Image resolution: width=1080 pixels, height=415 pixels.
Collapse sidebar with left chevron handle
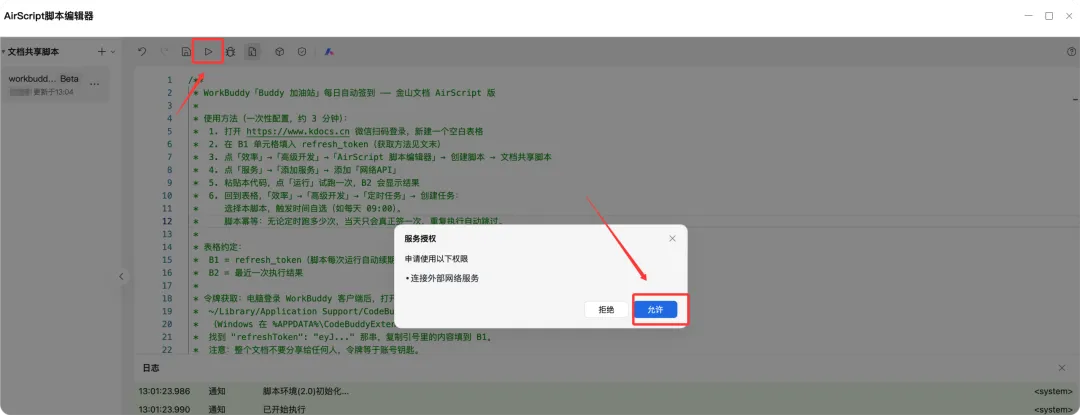point(121,276)
